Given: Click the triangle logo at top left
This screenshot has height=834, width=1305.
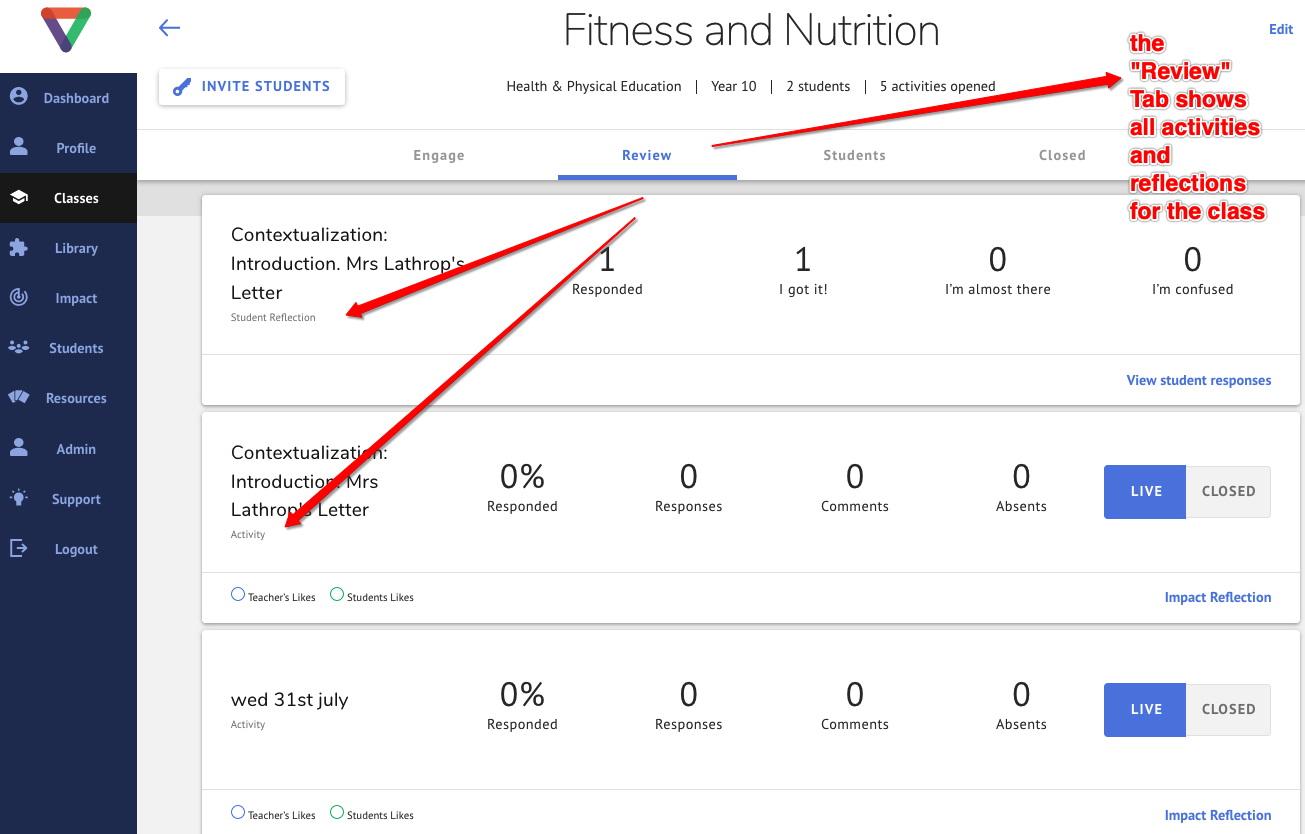Looking at the screenshot, I should point(66,30).
